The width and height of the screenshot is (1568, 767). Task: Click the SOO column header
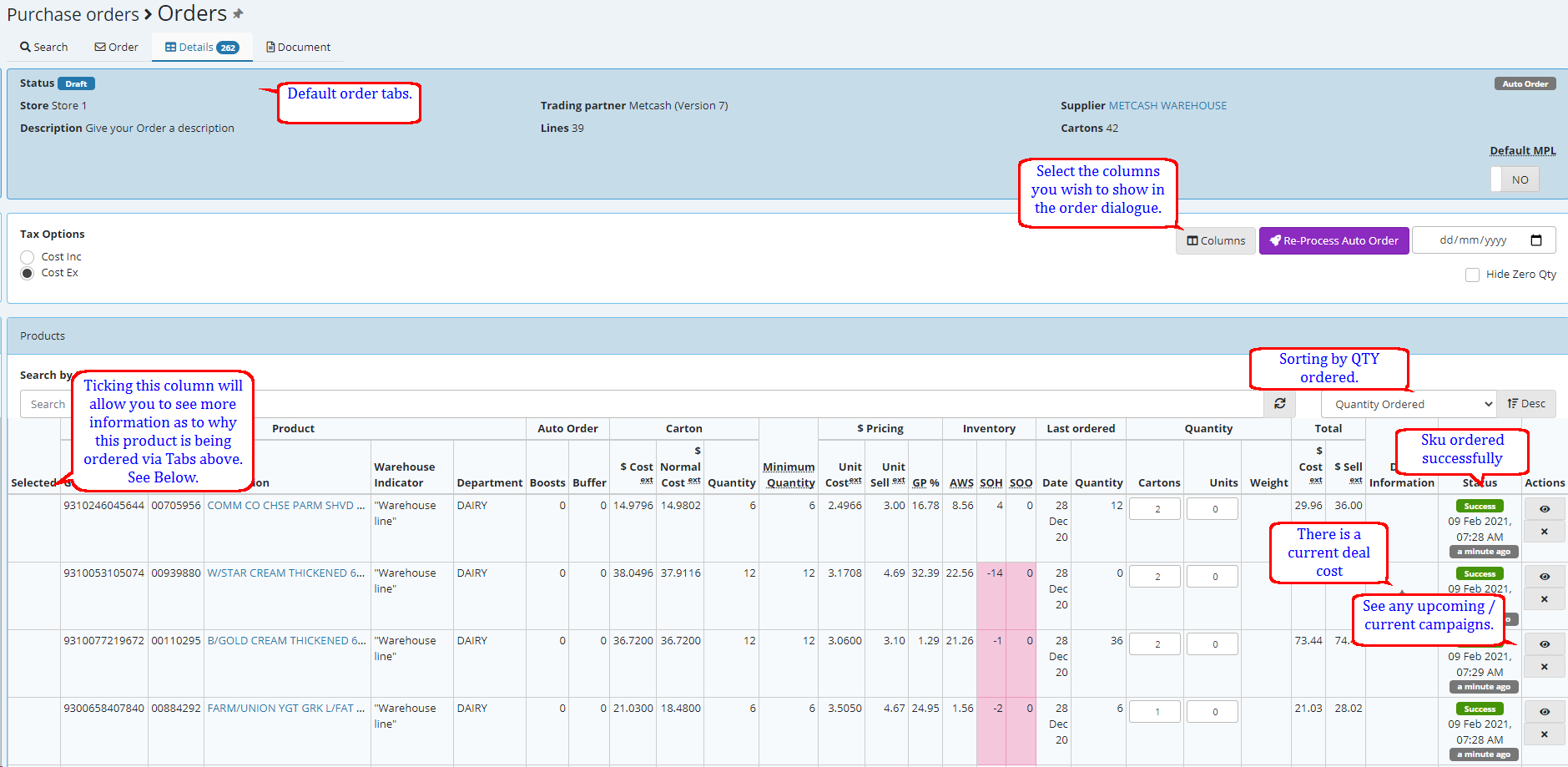1021,483
